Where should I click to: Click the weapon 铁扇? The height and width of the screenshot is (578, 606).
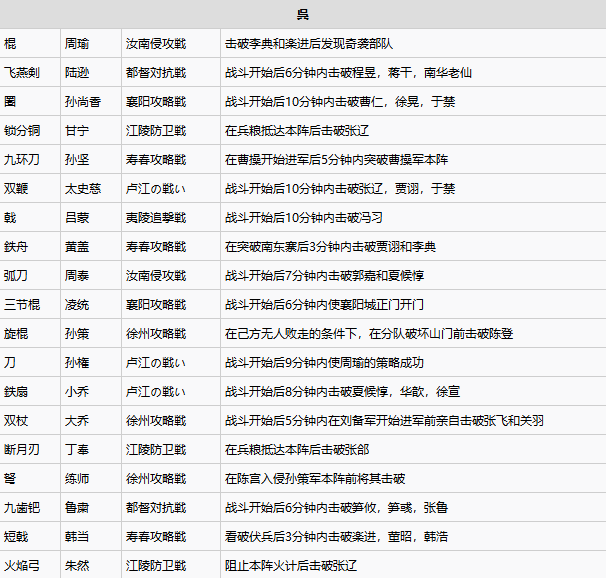click(16, 391)
